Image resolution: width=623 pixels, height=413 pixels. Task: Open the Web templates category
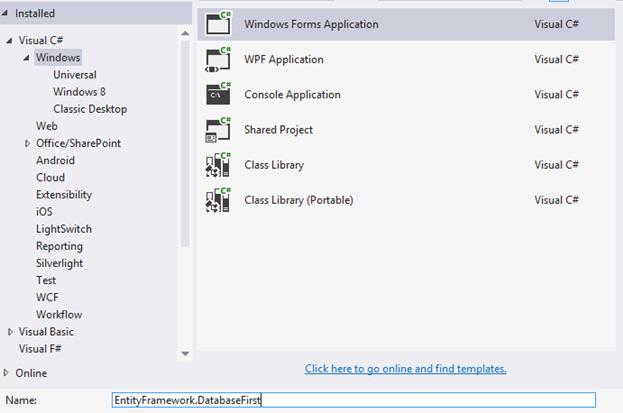pyautogui.click(x=47, y=126)
